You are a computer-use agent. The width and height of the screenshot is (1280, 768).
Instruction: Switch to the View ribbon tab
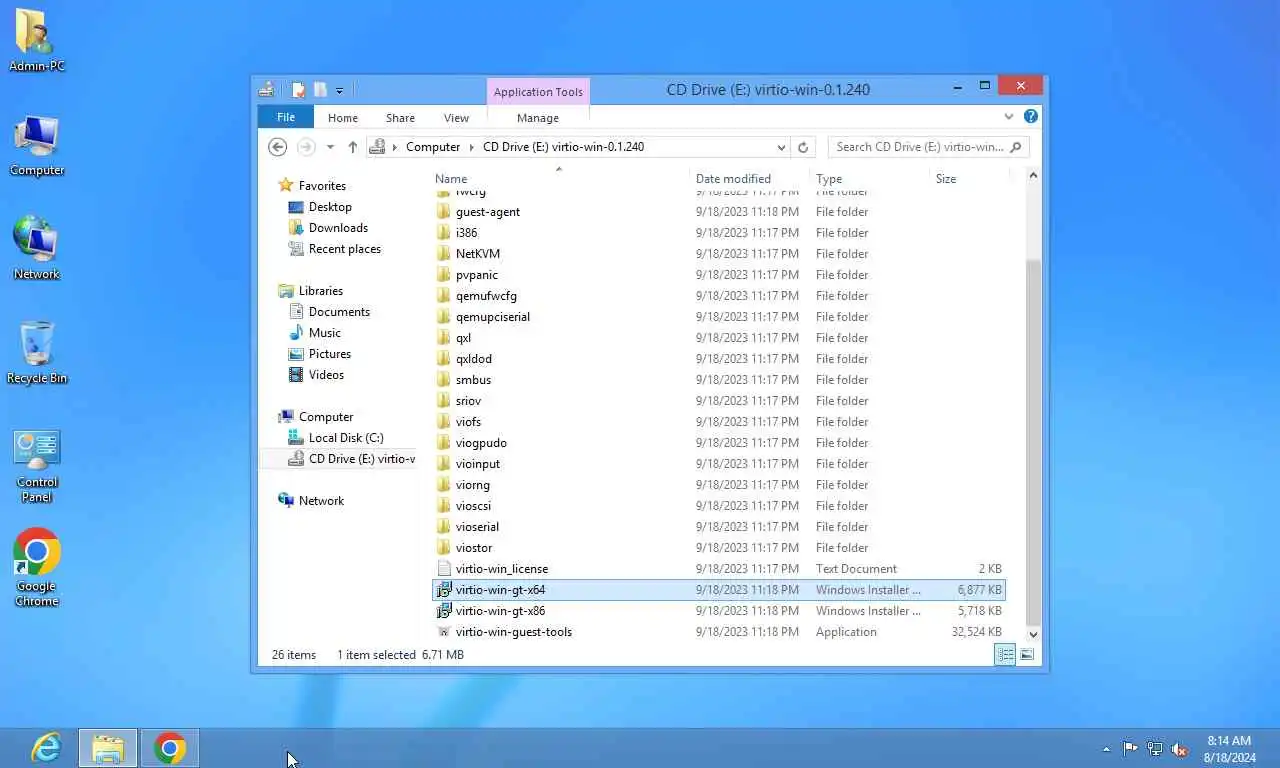pyautogui.click(x=456, y=118)
